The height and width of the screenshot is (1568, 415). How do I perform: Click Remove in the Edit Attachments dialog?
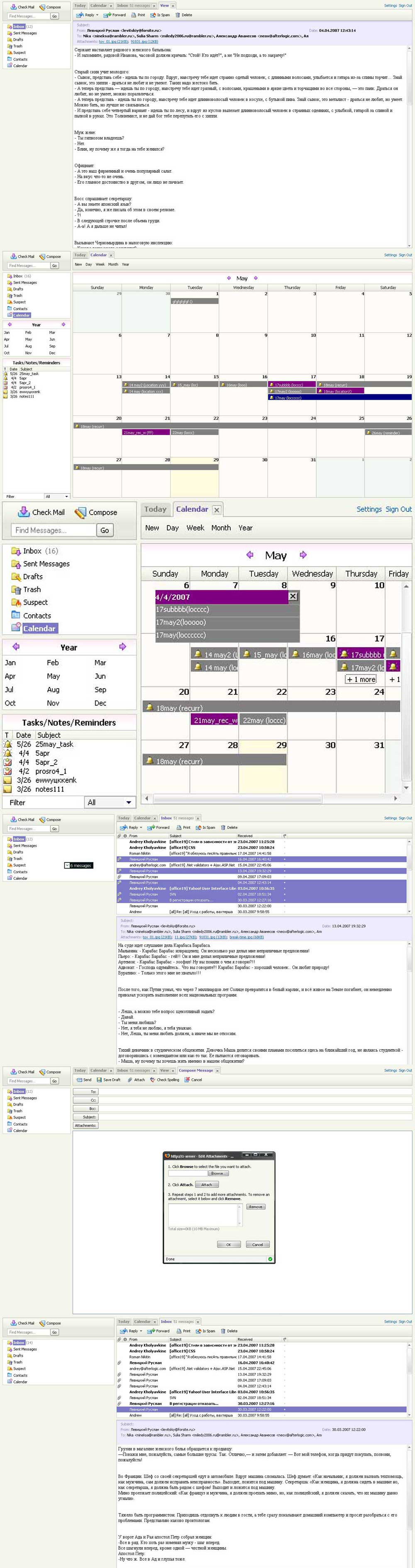tap(256, 1207)
